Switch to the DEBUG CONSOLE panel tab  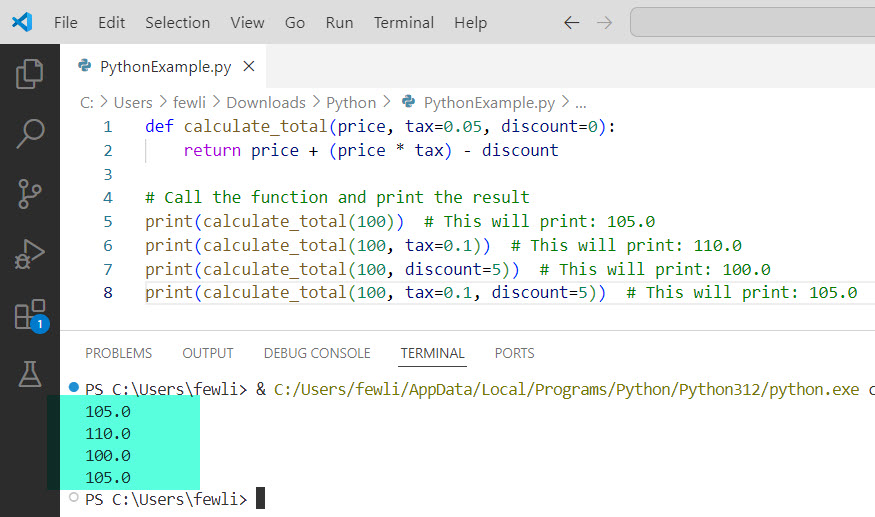coord(317,353)
